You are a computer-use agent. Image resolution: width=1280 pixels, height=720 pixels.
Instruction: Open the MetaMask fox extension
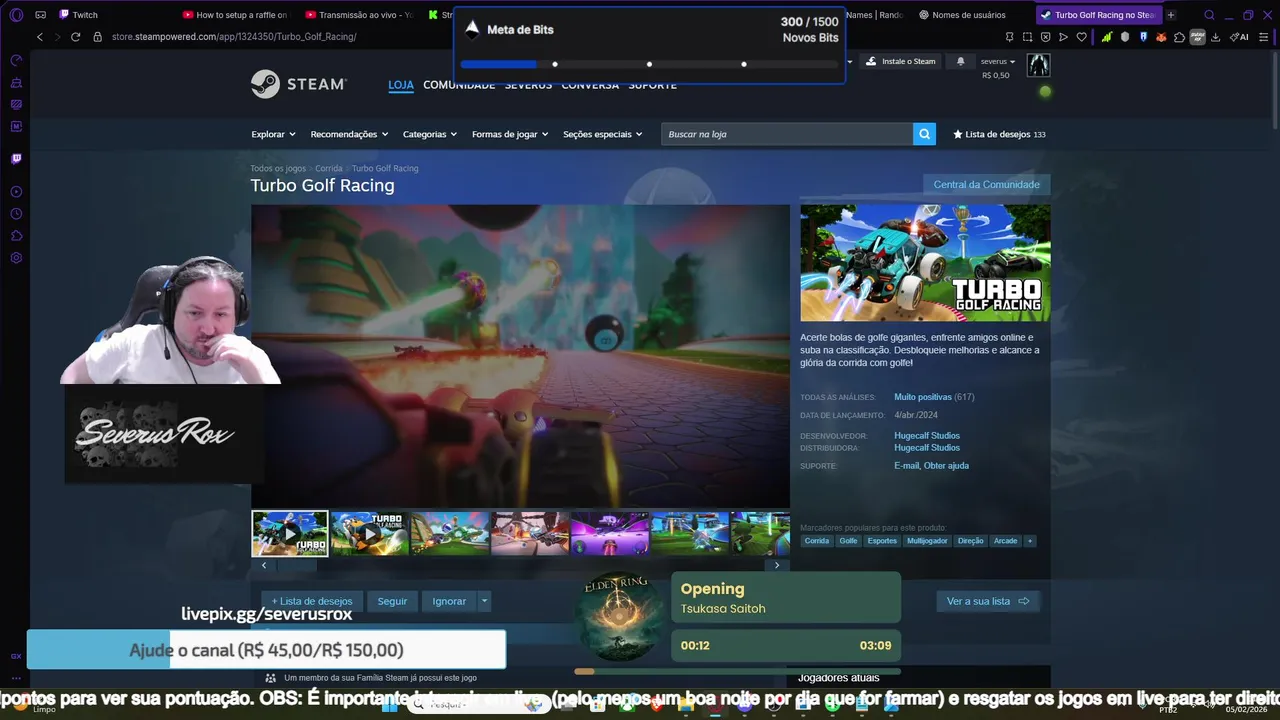1161,37
